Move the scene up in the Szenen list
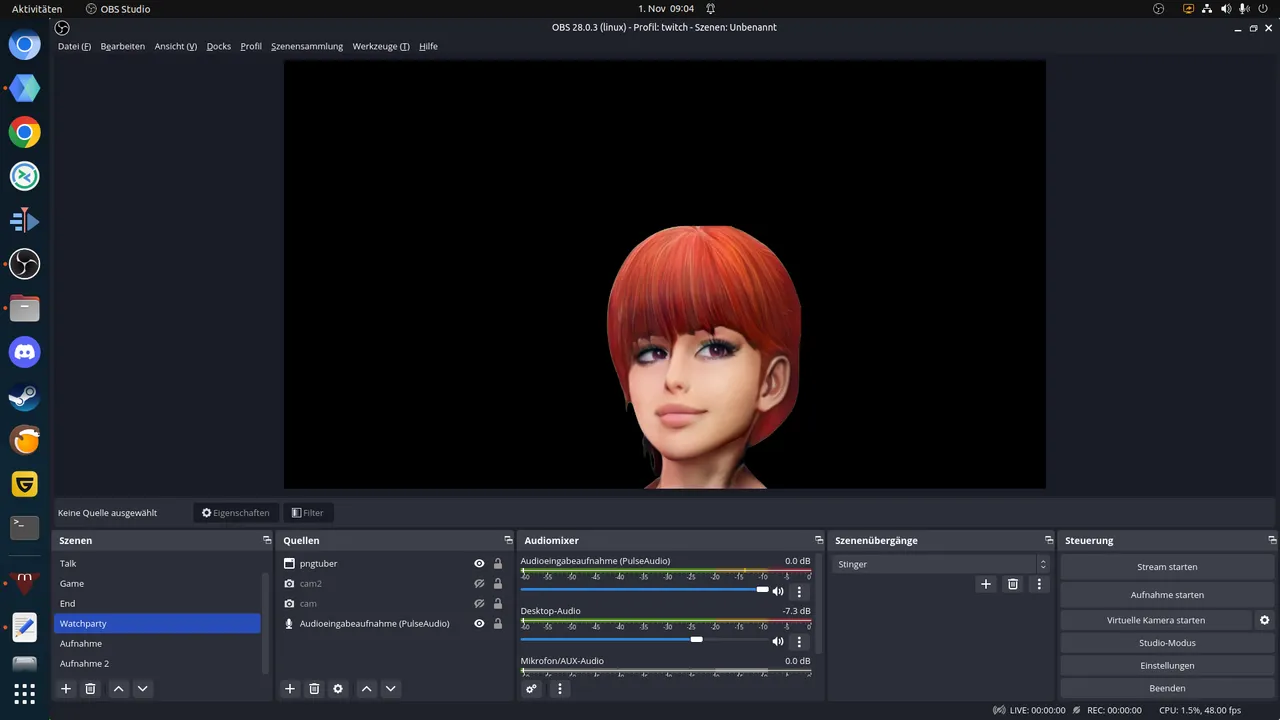This screenshot has width=1280, height=720. point(119,689)
